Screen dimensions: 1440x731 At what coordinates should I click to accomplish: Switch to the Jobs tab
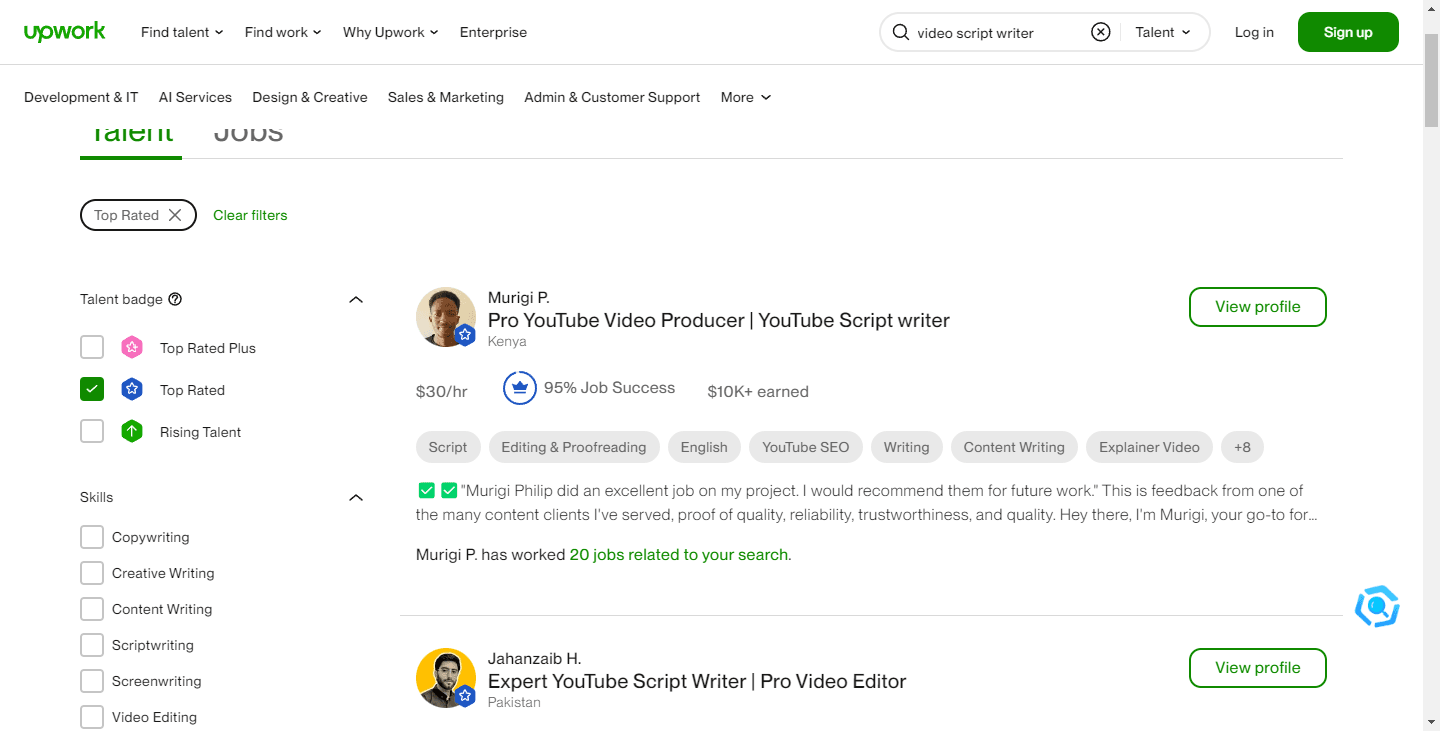point(248,134)
